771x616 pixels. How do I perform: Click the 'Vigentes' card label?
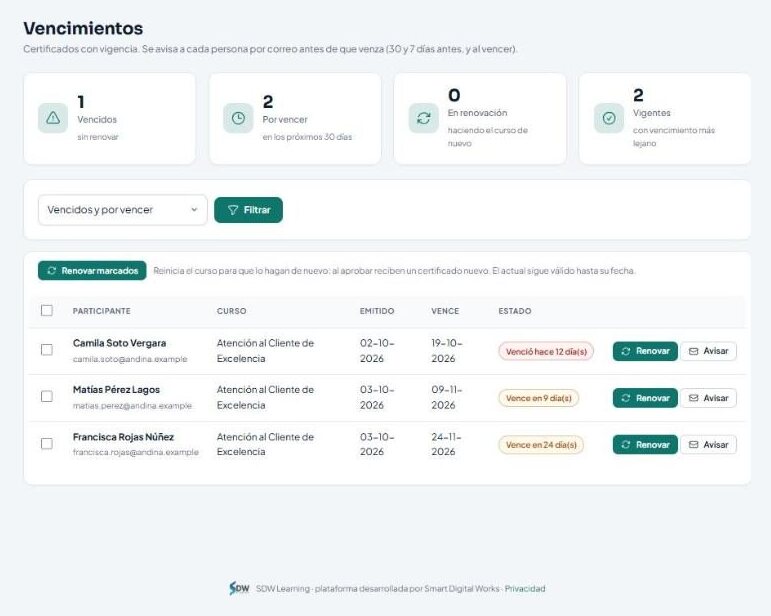tap(652, 113)
